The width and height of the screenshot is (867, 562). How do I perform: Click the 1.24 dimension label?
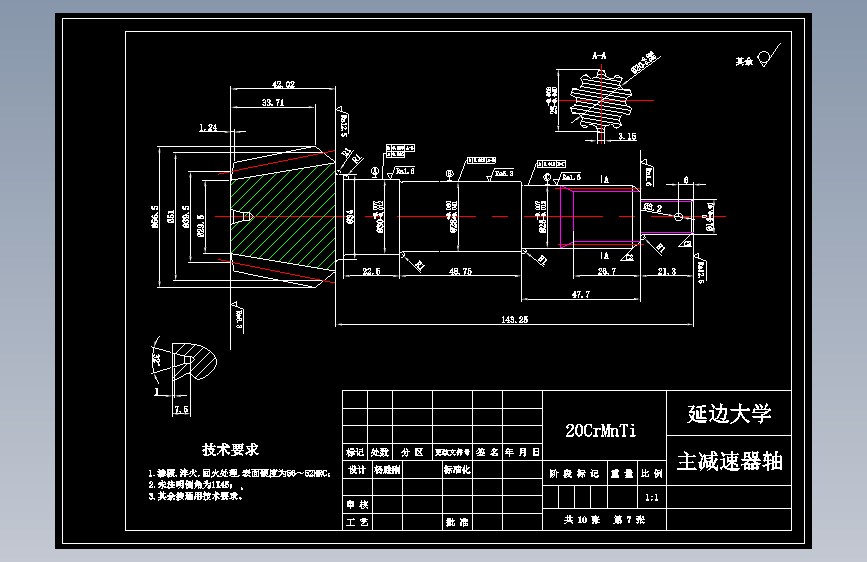click(x=208, y=128)
